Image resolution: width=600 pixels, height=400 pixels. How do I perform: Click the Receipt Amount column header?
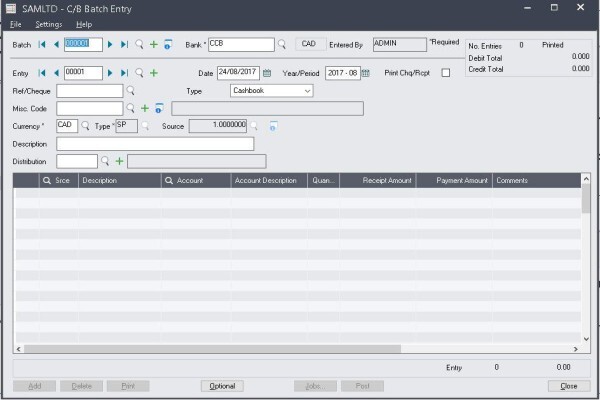click(378, 180)
